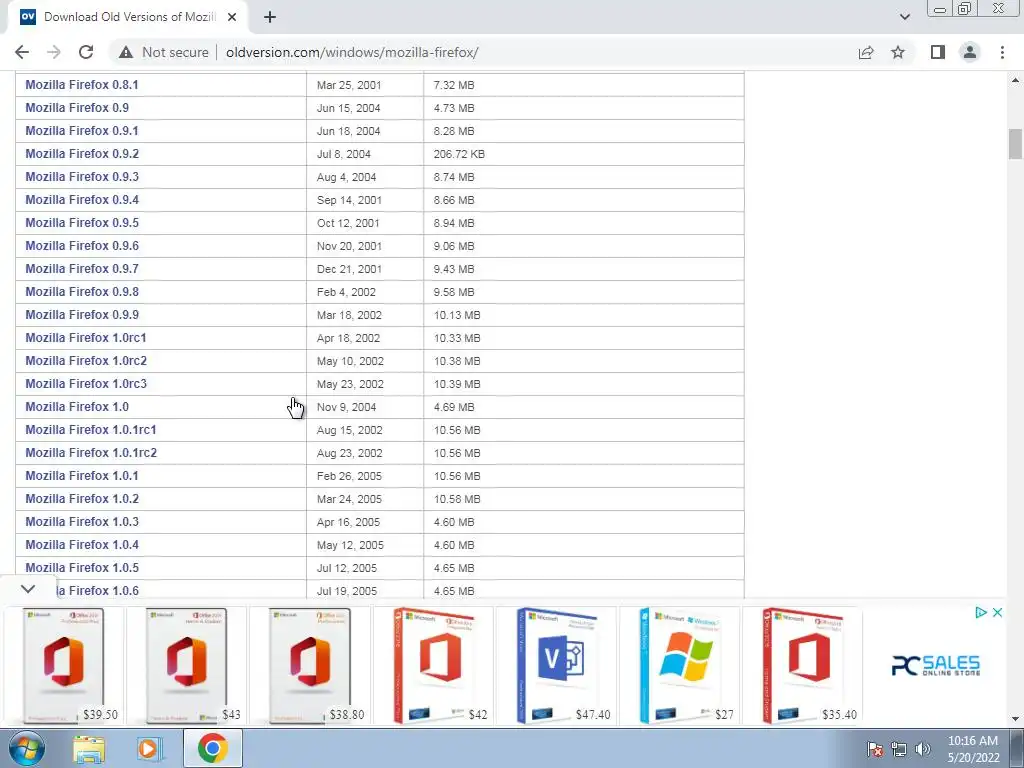Screen dimensions: 1024x768
Task: Open Mozilla Firefox 0.9.5 link
Action: coord(82,223)
